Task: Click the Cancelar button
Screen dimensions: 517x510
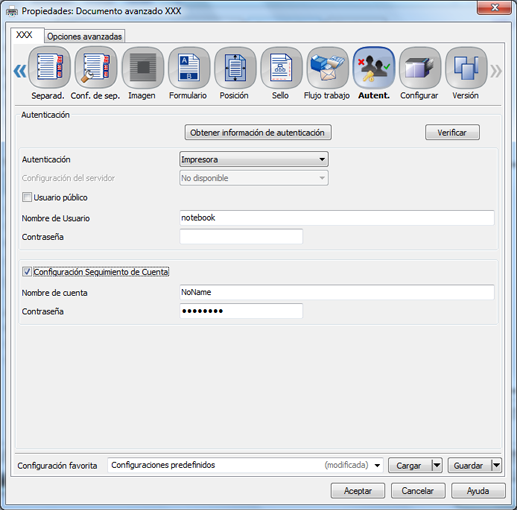Action: [x=418, y=491]
